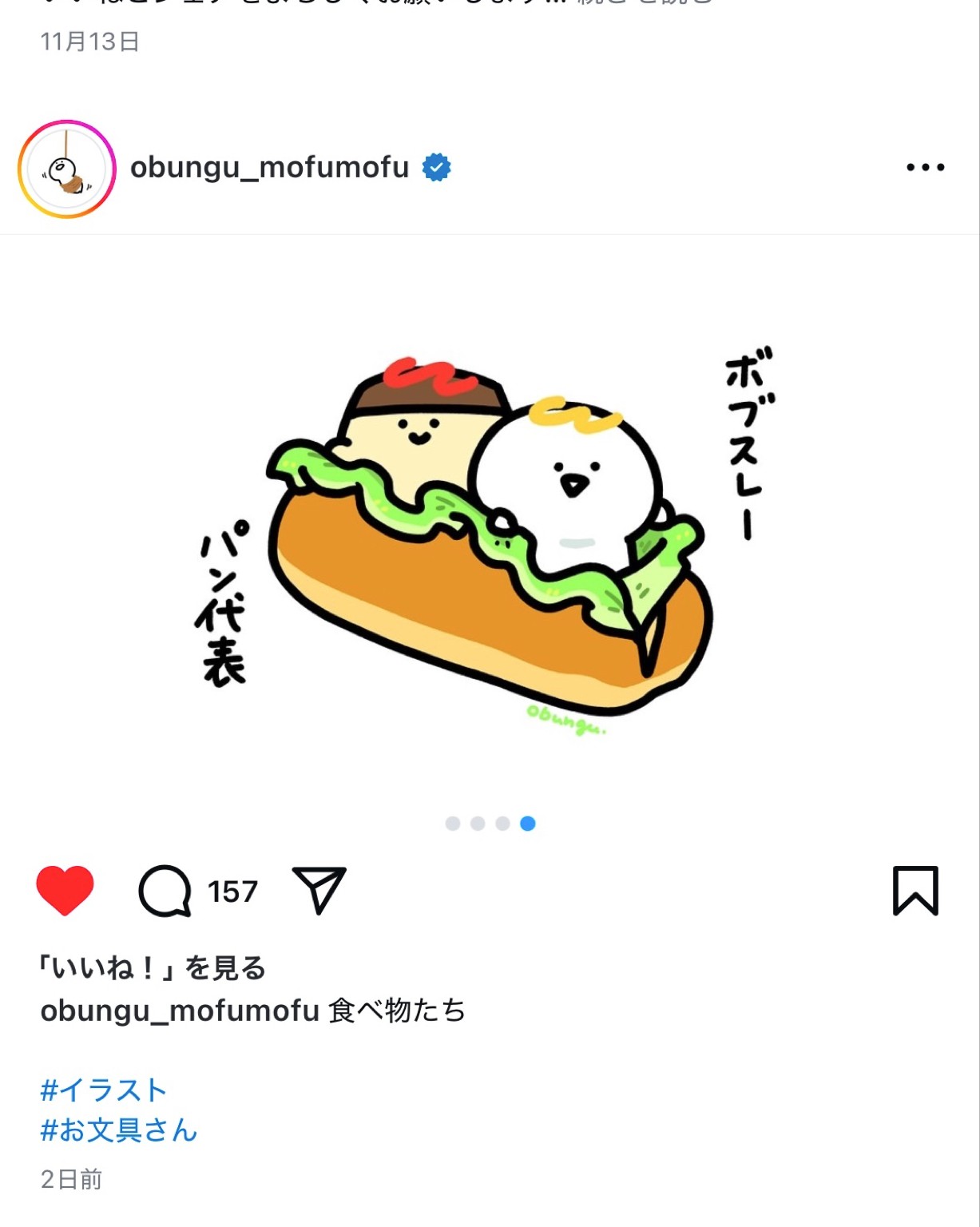Unlike the post via red heart
980x1227 pixels.
pyautogui.click(x=65, y=890)
